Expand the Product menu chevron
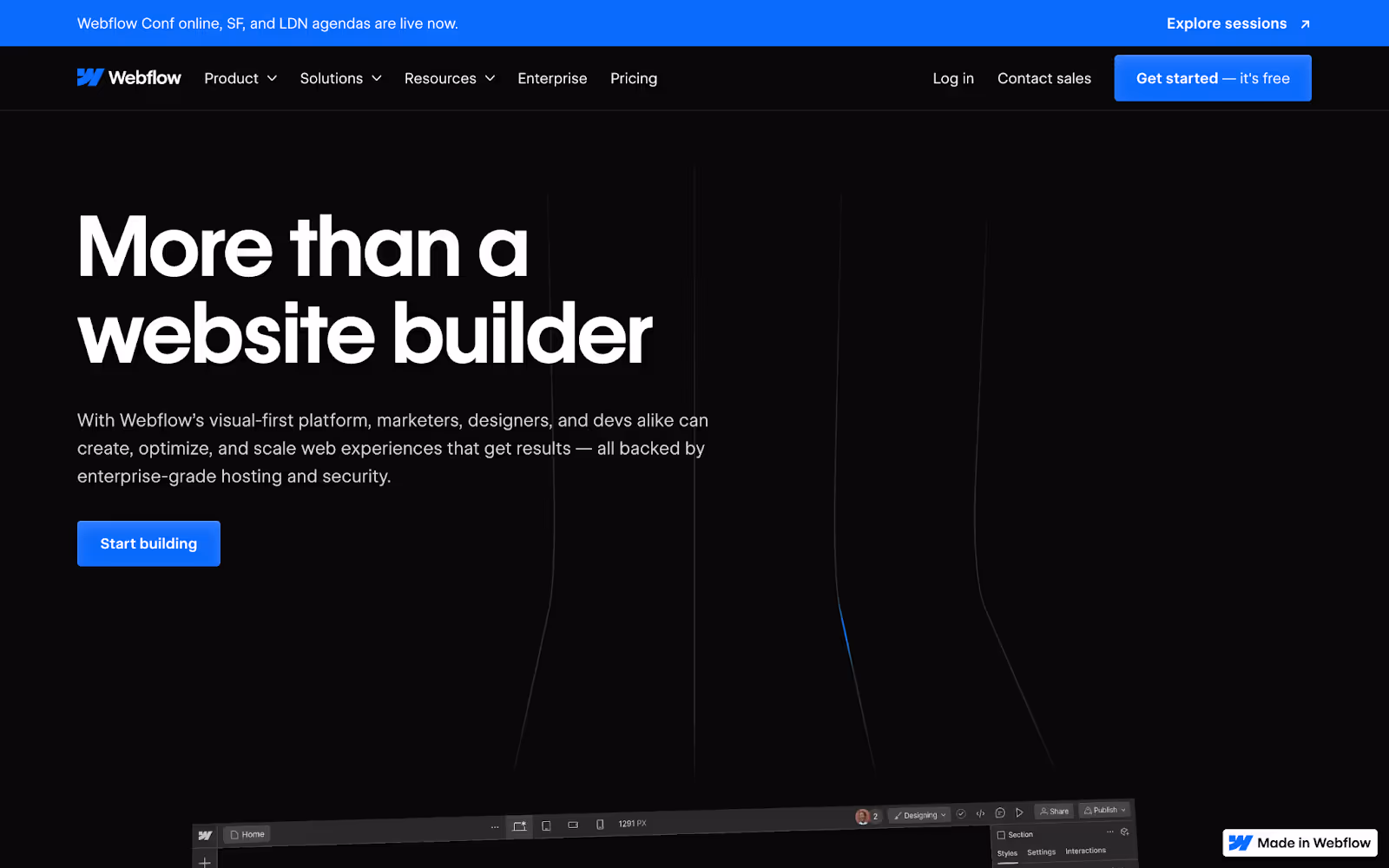 click(x=272, y=78)
